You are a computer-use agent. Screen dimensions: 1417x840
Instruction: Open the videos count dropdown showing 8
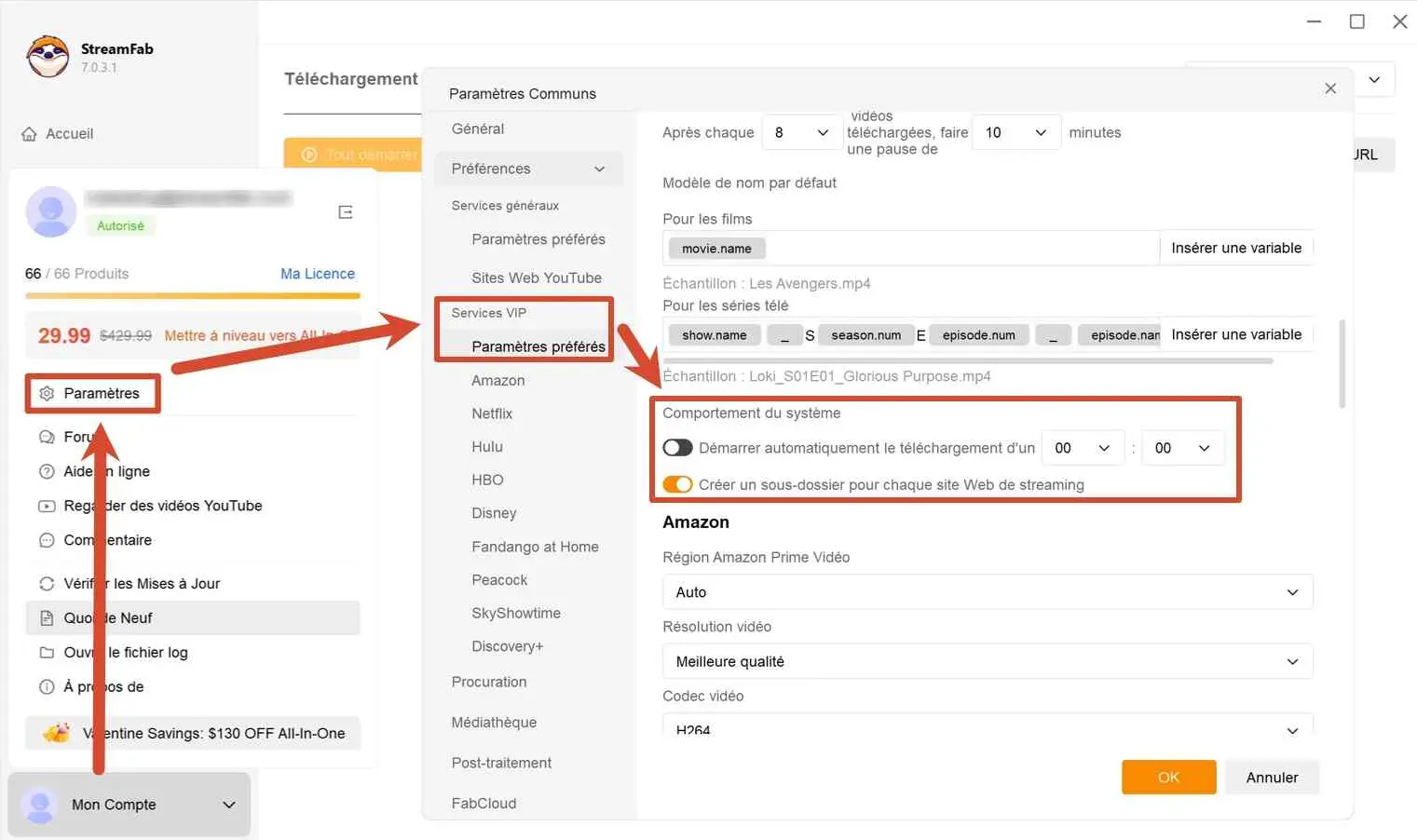click(800, 132)
